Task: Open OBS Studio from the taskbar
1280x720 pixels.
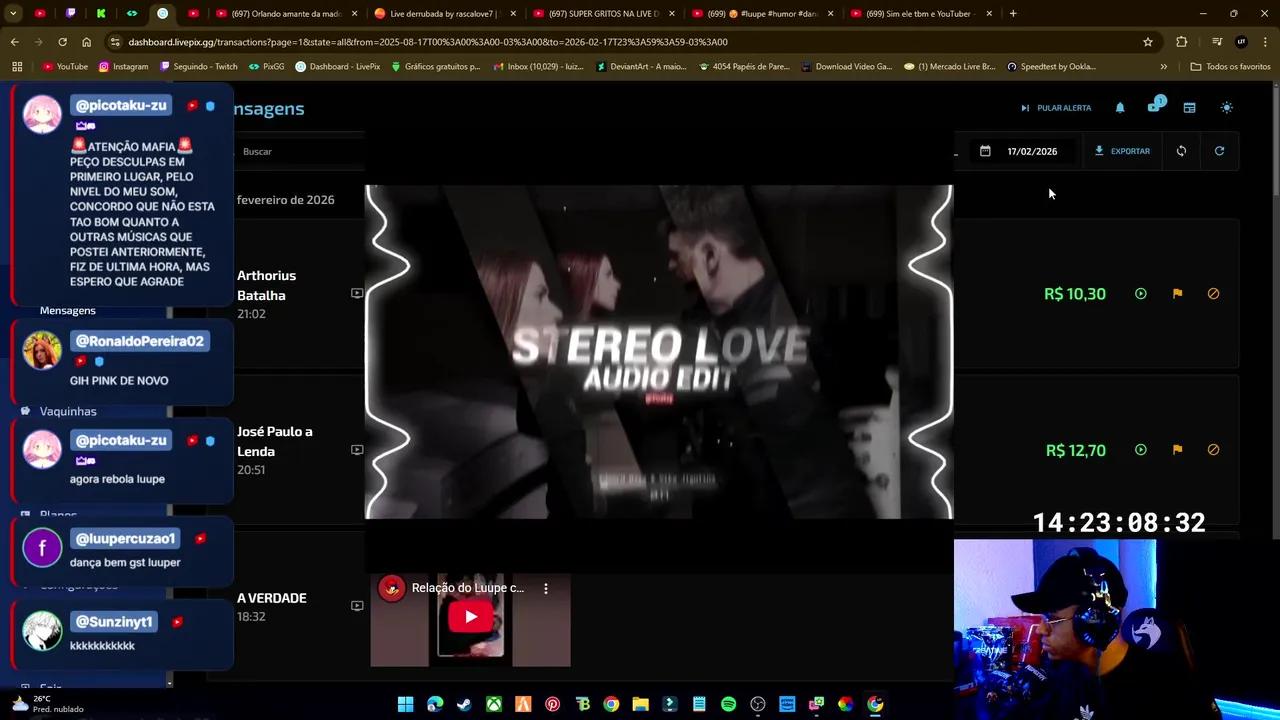Action: point(758,704)
